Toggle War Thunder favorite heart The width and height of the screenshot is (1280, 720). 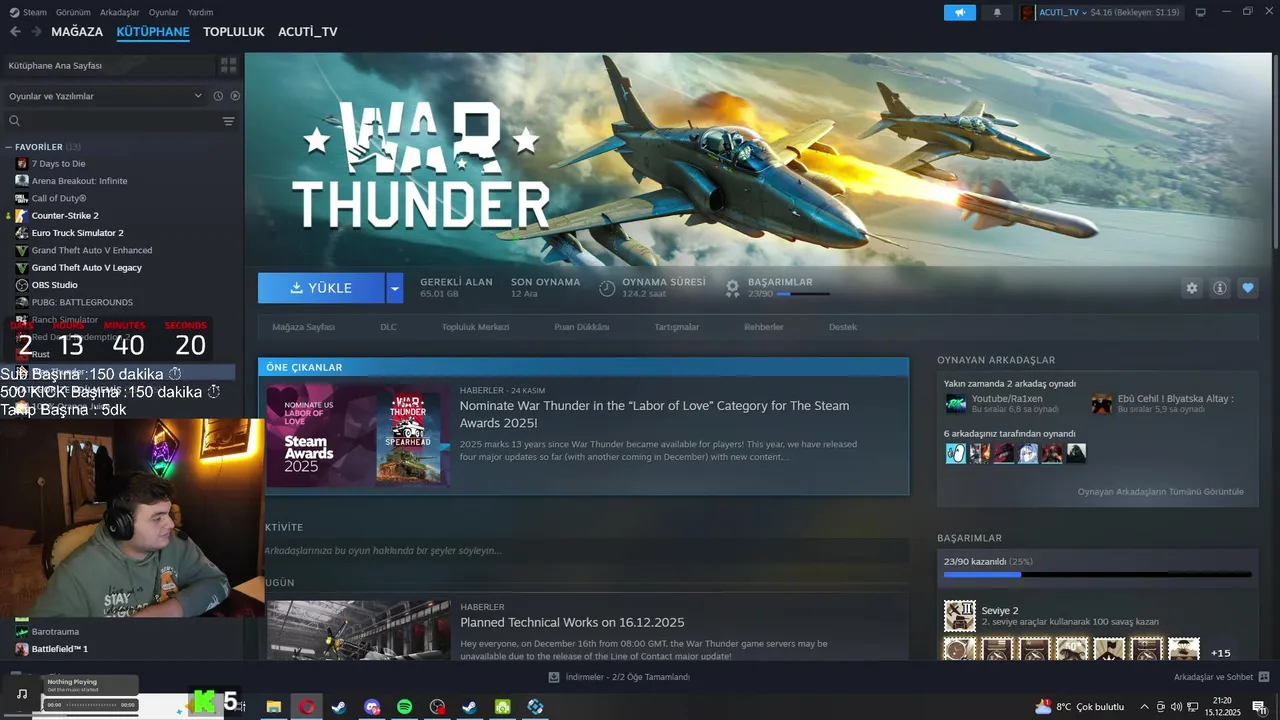point(1247,288)
